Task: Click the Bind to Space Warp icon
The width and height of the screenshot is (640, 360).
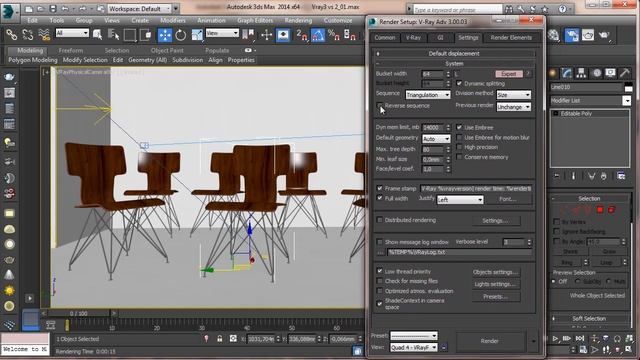Action: click(44, 35)
